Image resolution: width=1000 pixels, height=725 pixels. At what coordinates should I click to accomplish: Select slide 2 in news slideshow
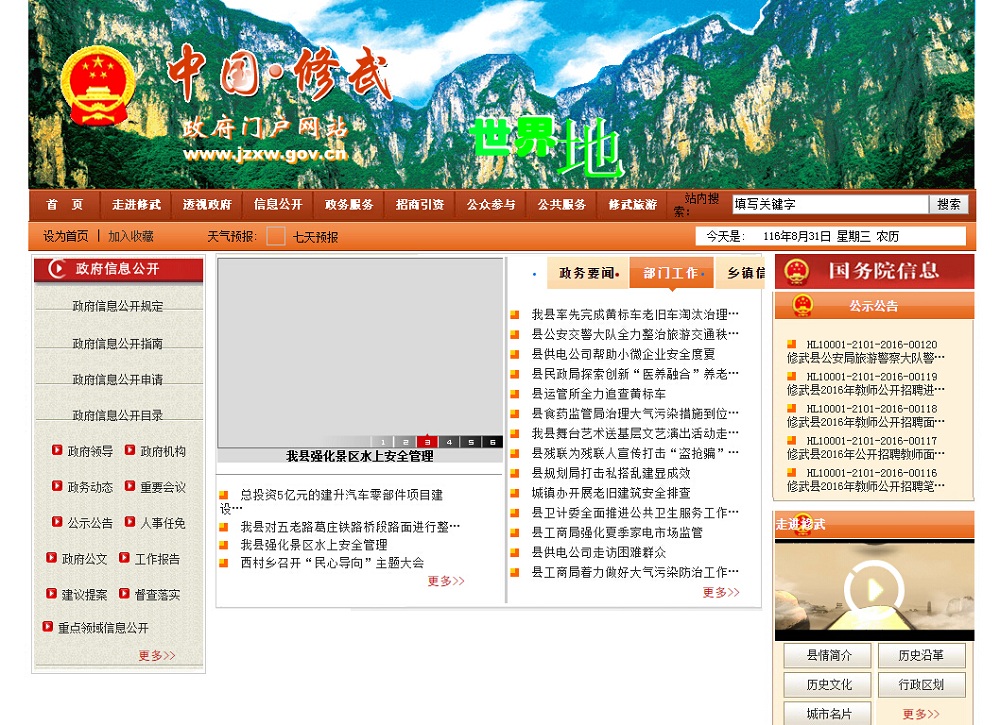pos(405,441)
